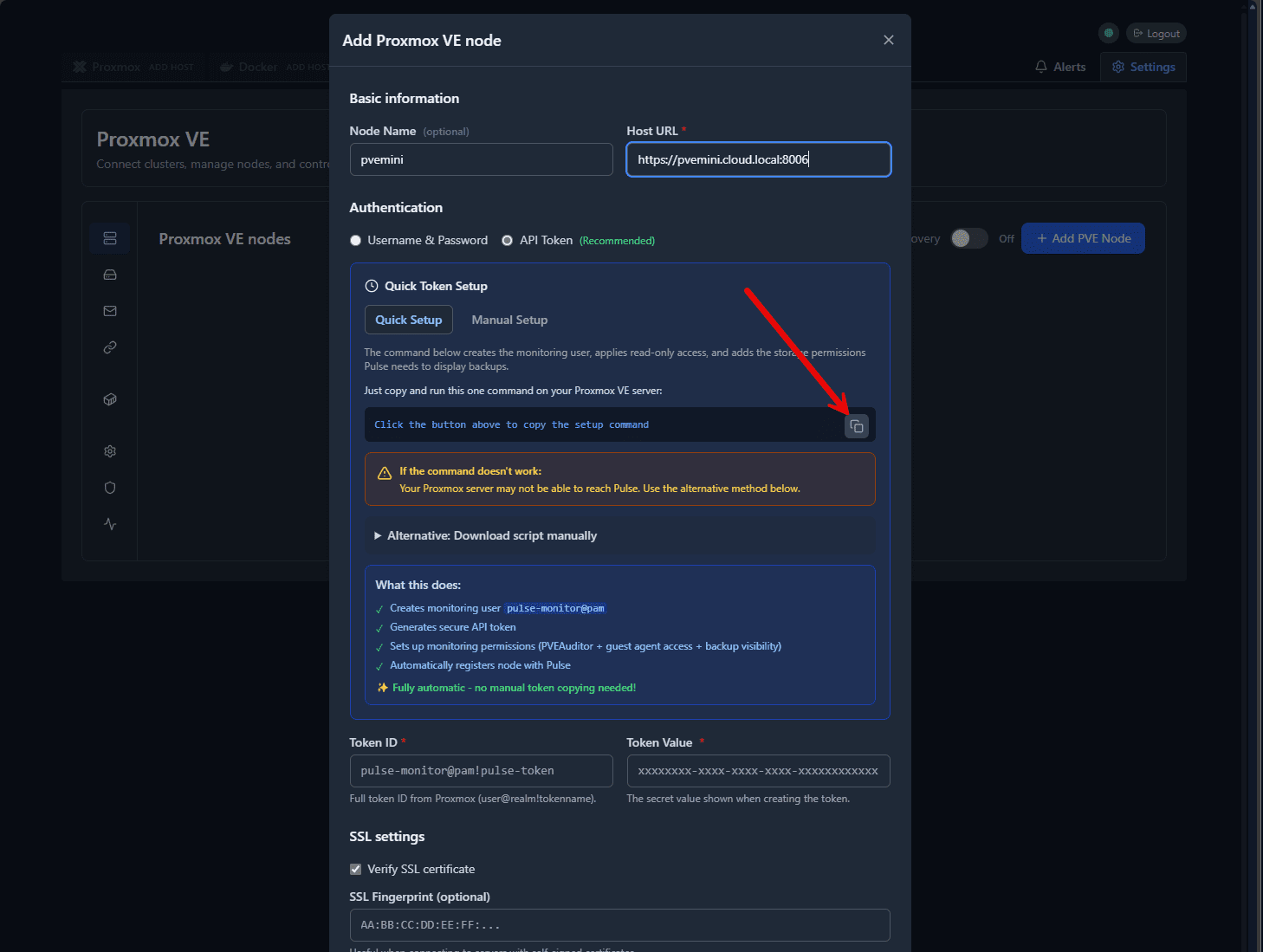
Task: Select the Proxmox VE nodes sidebar icon
Action: pos(109,237)
